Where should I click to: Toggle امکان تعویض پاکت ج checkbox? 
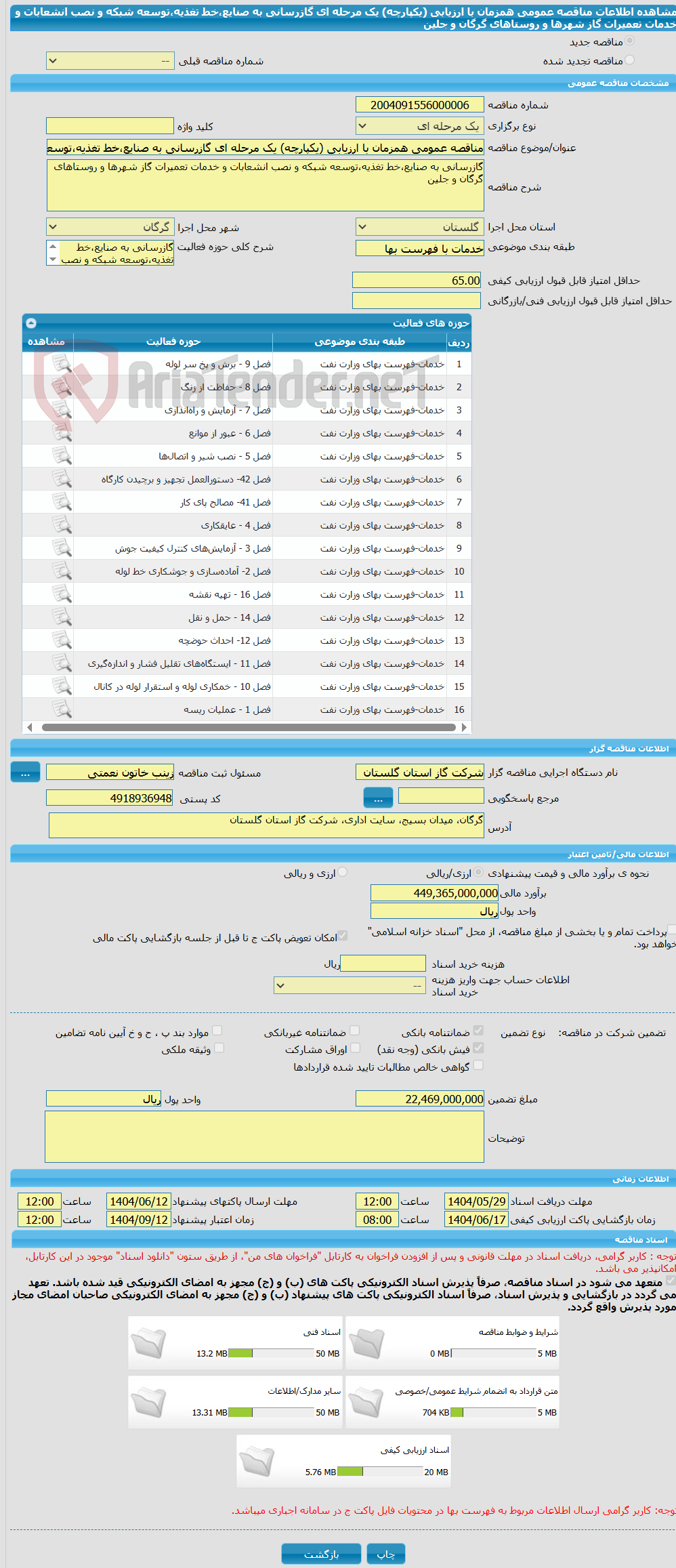pos(343,936)
